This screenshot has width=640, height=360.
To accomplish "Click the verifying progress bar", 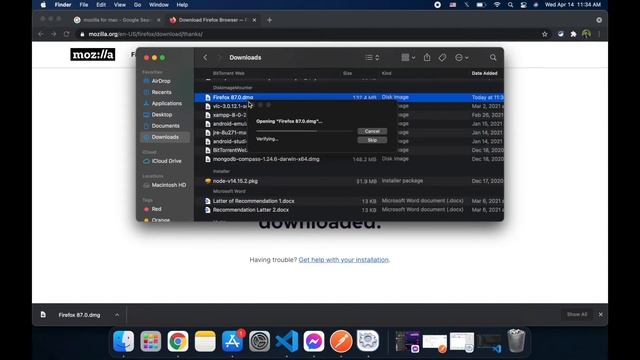I will coord(304,131).
